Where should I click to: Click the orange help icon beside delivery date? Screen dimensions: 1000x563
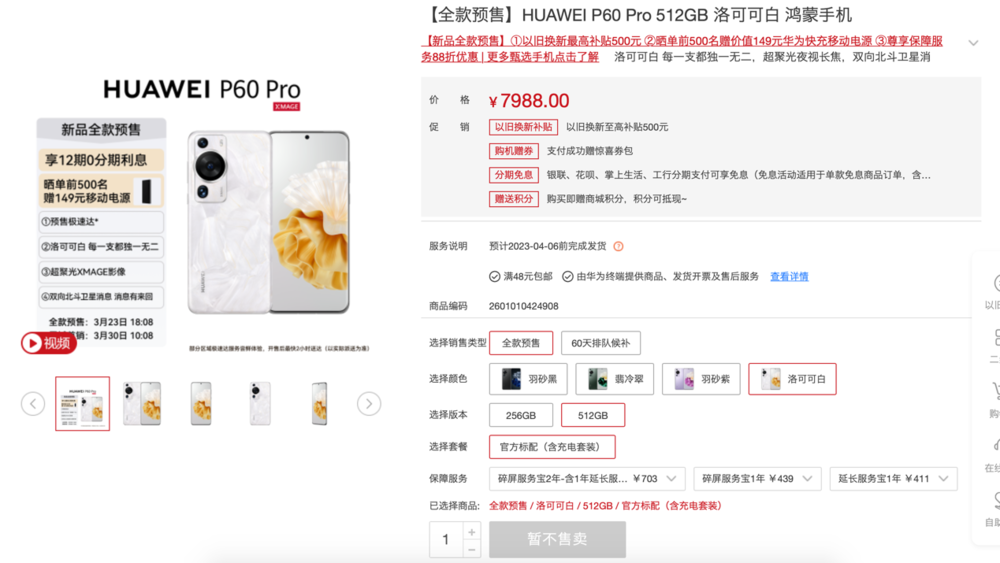tap(618, 246)
